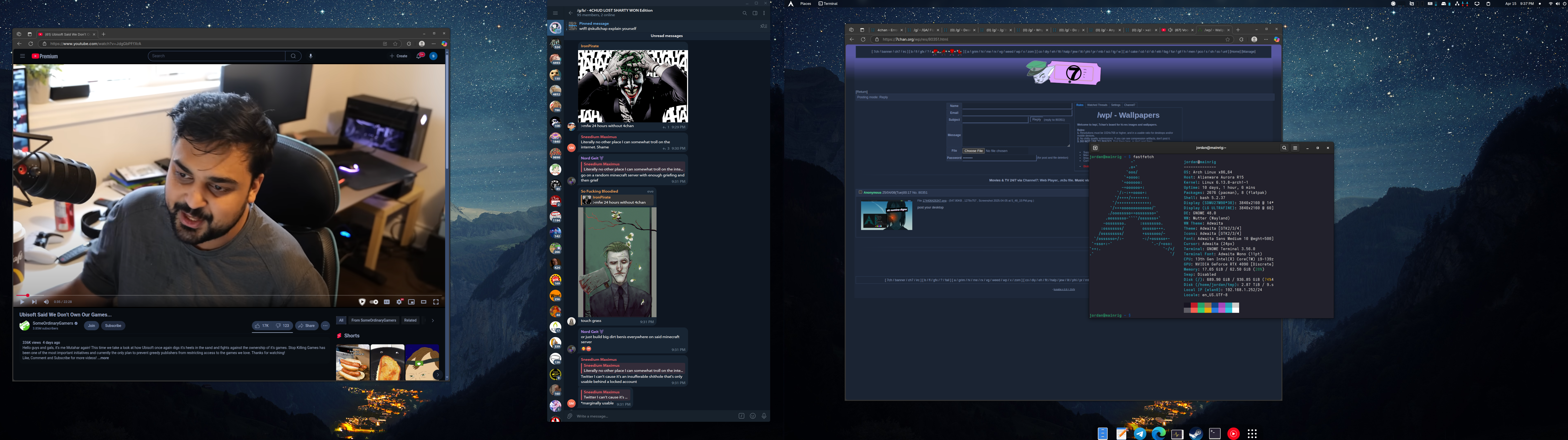Toggle closed captions on YouTube player
Screen dimensions: 1568x440
386,302
